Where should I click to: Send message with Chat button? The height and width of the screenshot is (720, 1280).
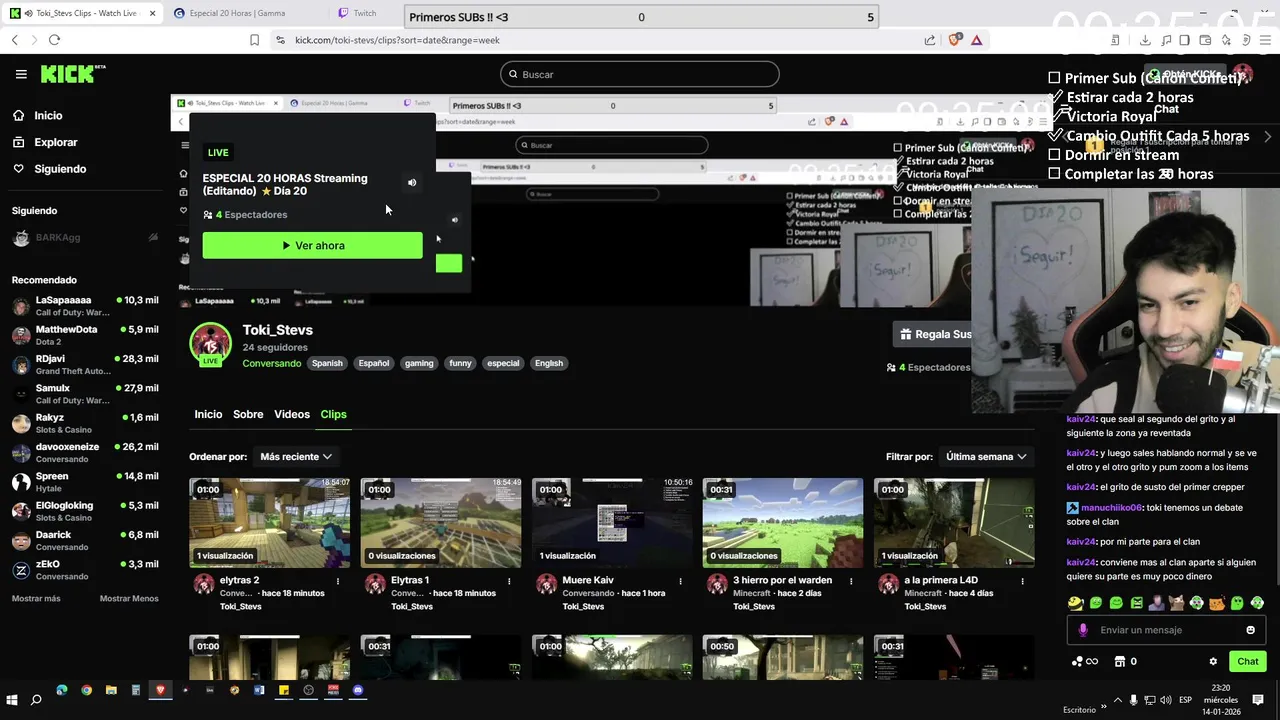(x=1247, y=661)
